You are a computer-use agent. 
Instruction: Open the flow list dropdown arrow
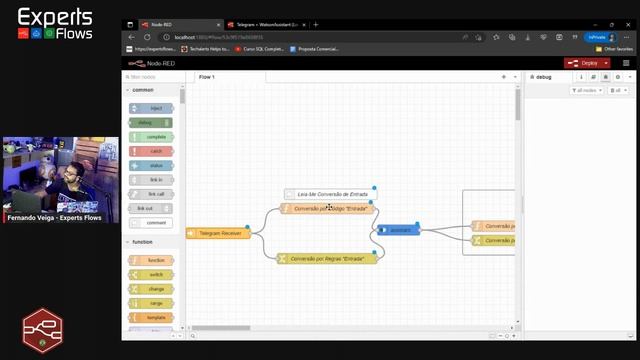[x=515, y=77]
